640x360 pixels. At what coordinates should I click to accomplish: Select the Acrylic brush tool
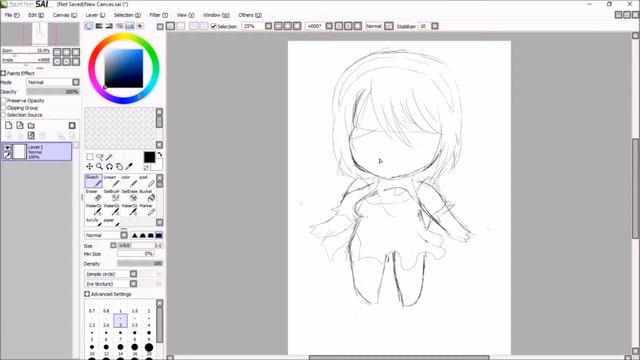(93, 222)
